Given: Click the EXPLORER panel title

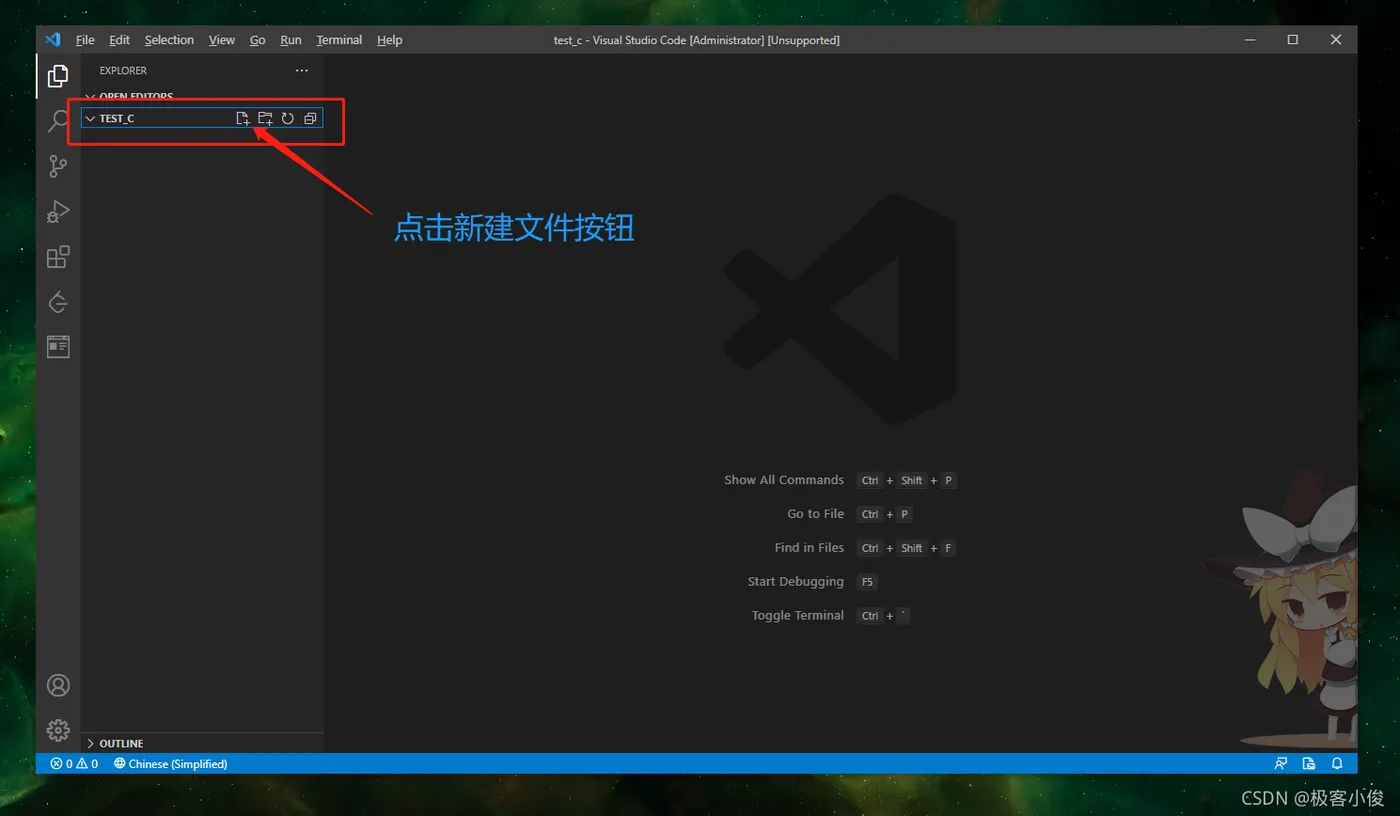Looking at the screenshot, I should click(123, 71).
